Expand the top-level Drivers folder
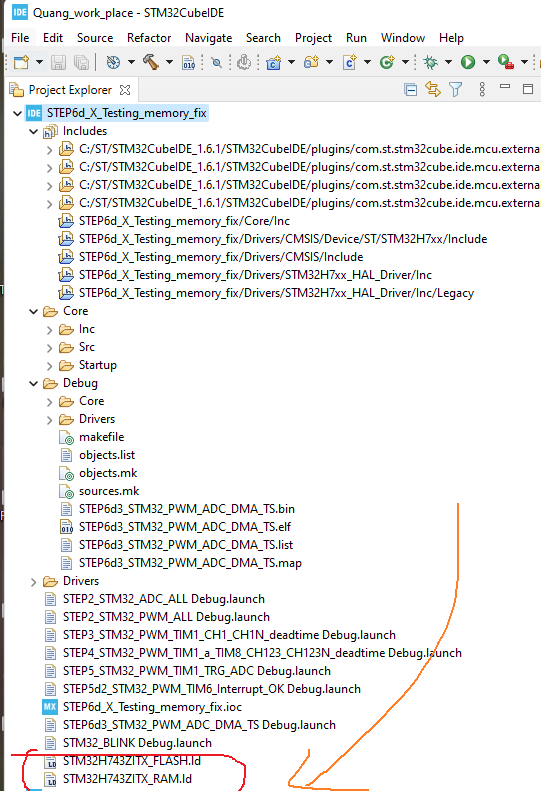 click(34, 582)
